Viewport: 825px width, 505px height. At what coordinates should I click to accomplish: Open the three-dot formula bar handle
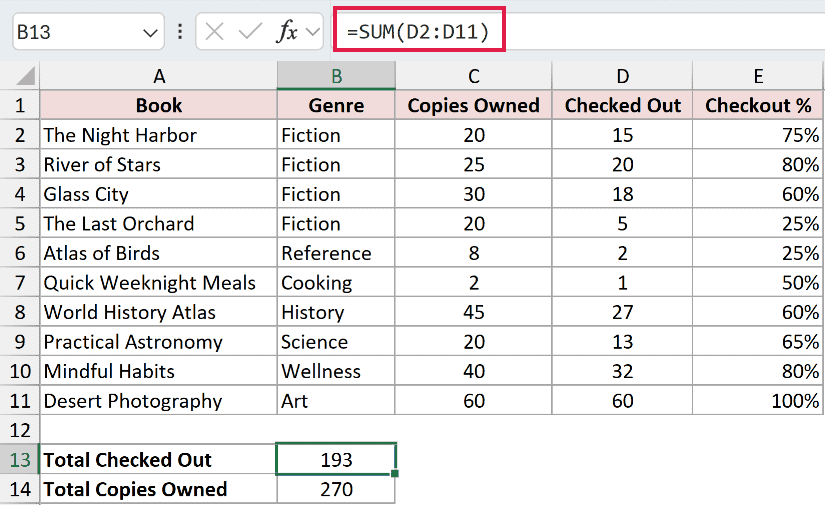pos(180,32)
